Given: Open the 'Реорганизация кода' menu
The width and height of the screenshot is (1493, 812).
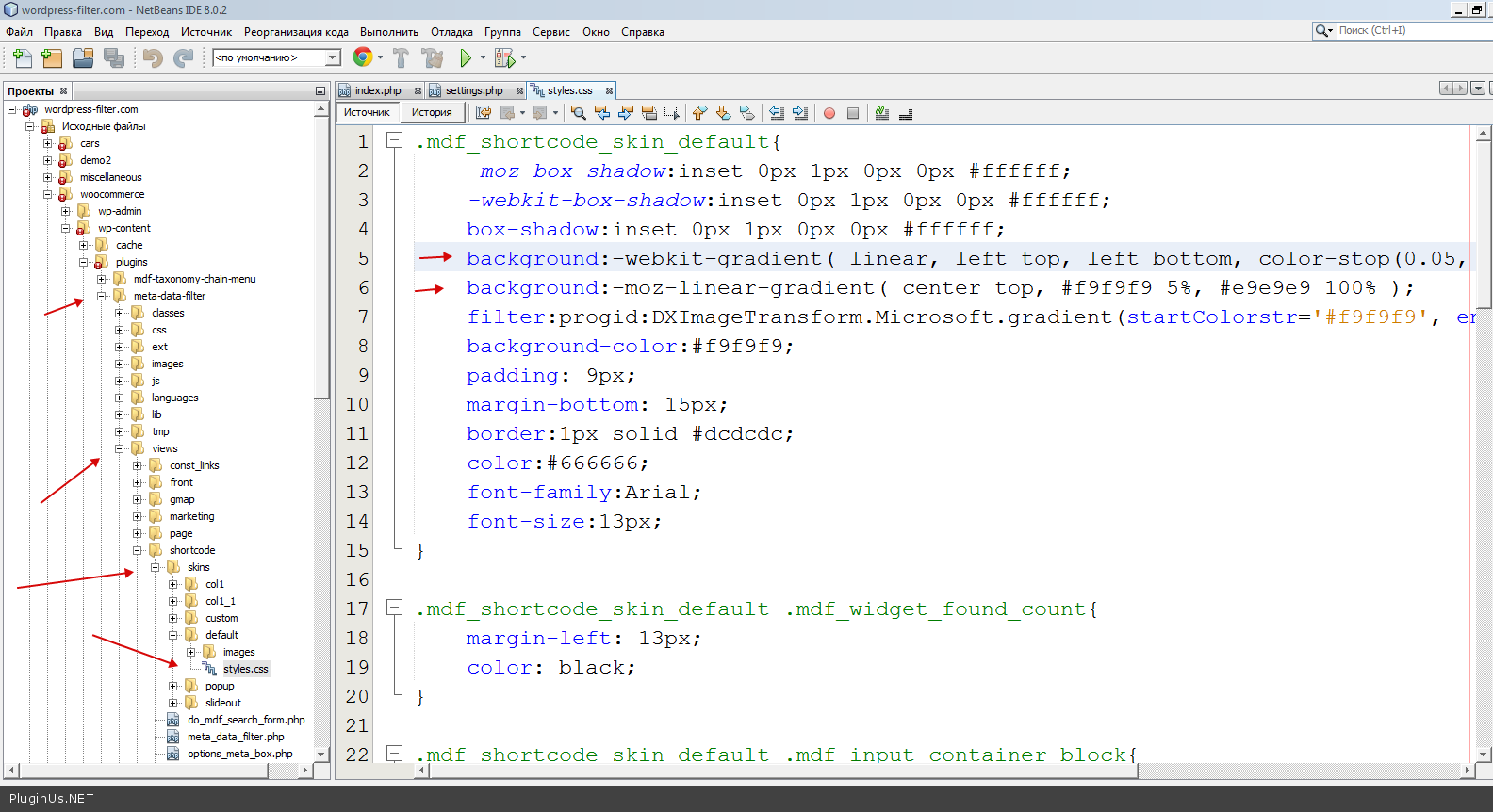Looking at the screenshot, I should pos(296,32).
